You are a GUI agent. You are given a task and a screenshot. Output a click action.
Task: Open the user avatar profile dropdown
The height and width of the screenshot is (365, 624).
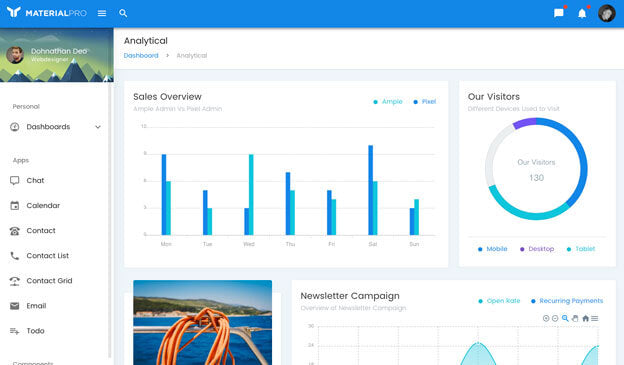606,13
